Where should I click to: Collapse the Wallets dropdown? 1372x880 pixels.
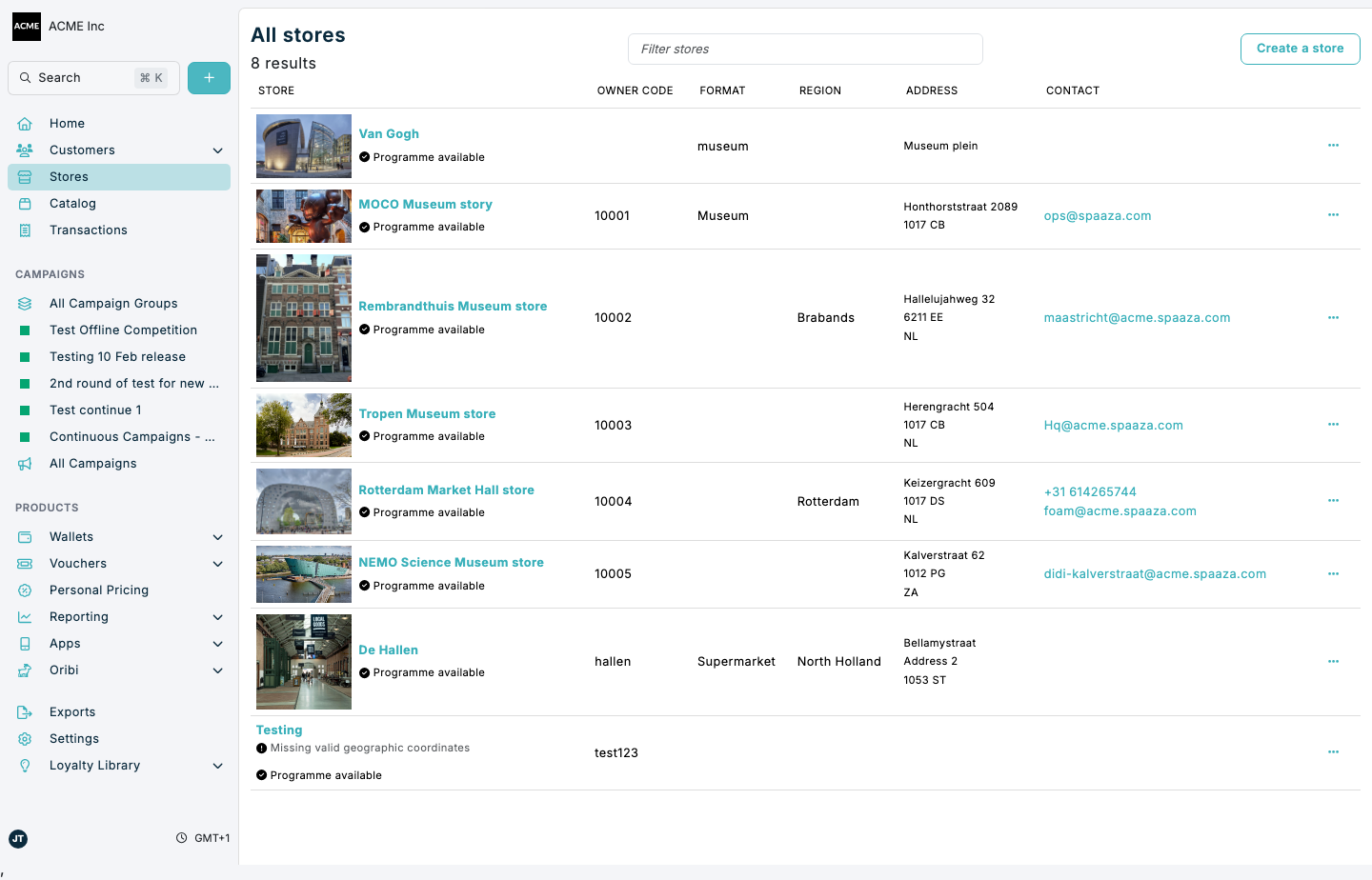click(217, 536)
